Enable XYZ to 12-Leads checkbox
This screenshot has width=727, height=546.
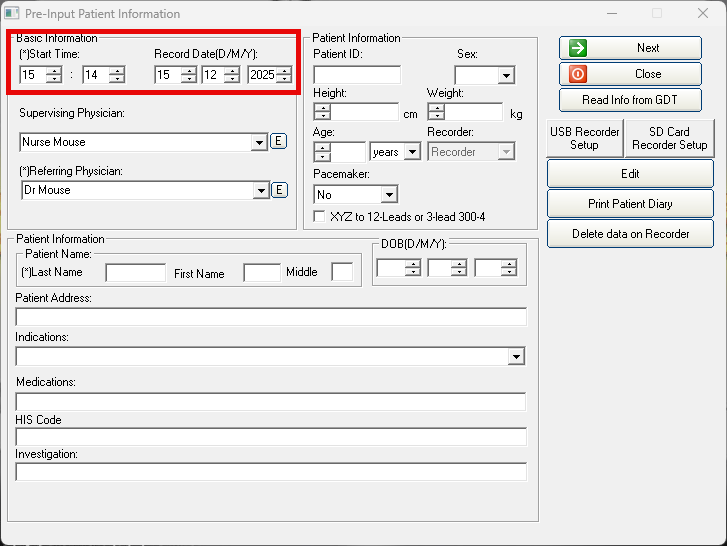[320, 216]
